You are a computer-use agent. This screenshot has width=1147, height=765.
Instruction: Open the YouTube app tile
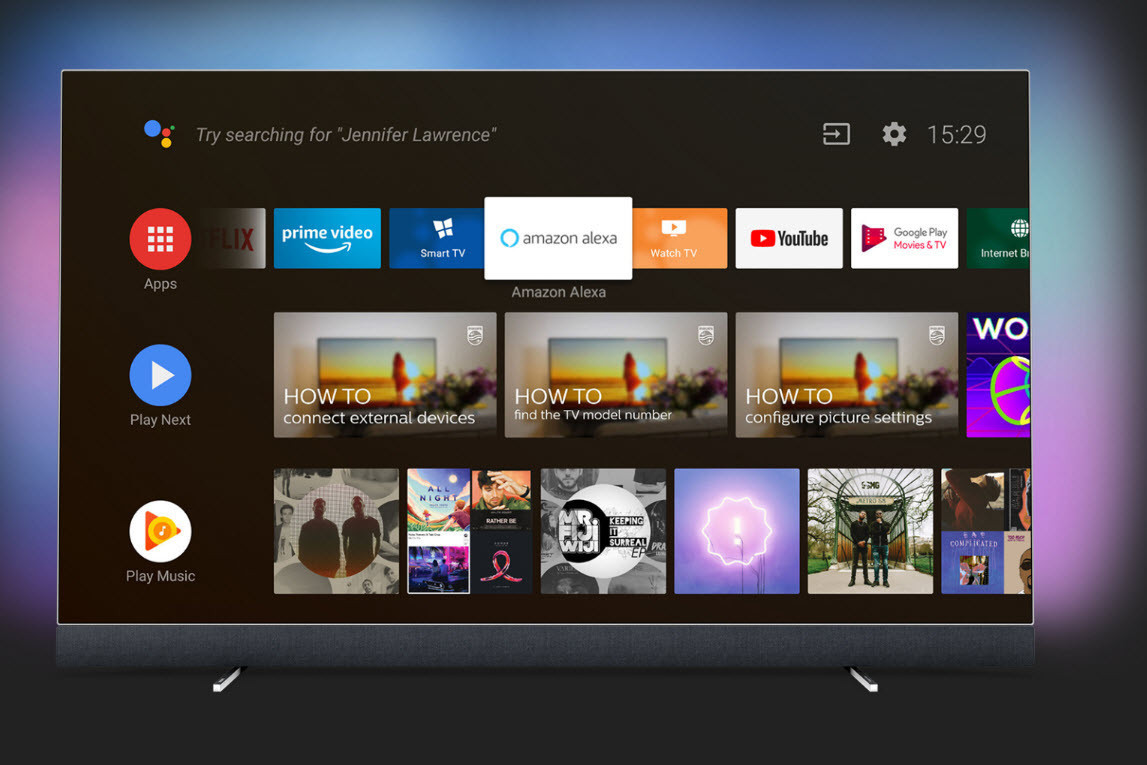pyautogui.click(x=789, y=238)
